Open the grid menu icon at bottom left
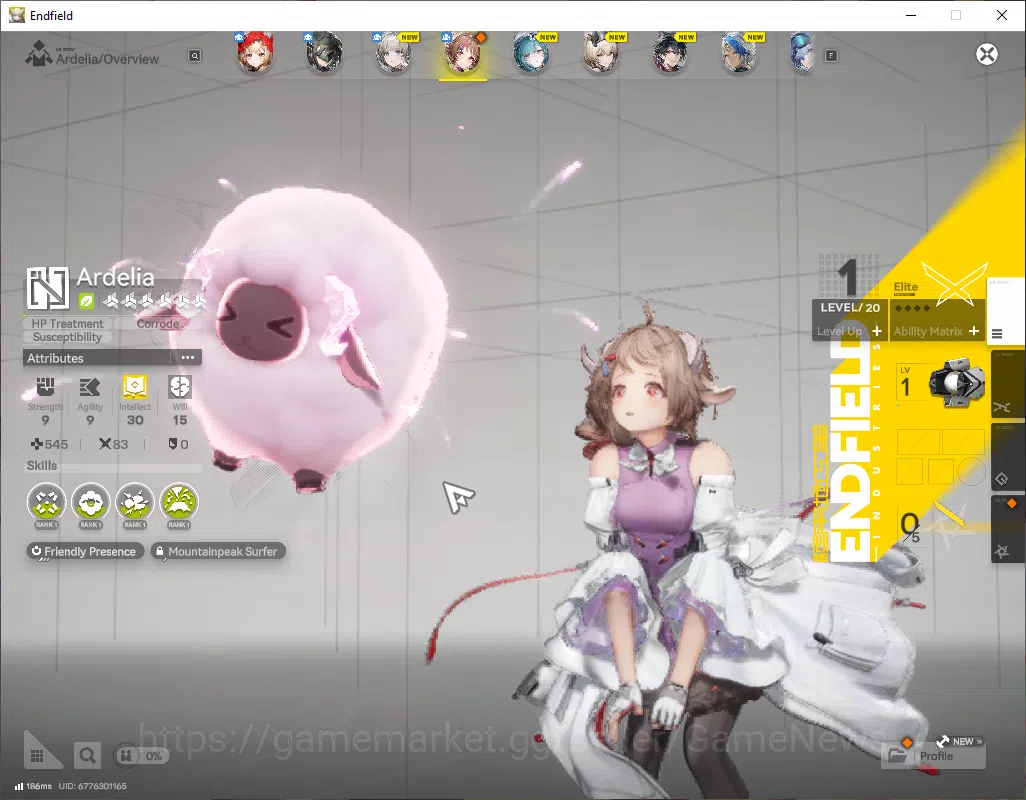 coord(37,756)
